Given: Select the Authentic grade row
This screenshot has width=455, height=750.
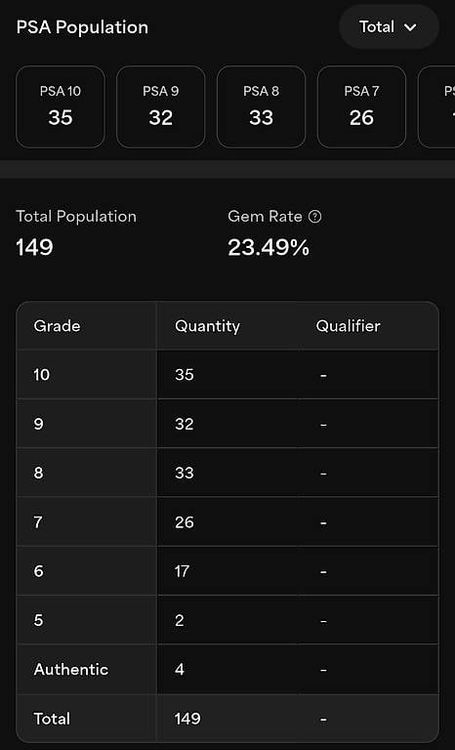Looking at the screenshot, I should coord(227,669).
